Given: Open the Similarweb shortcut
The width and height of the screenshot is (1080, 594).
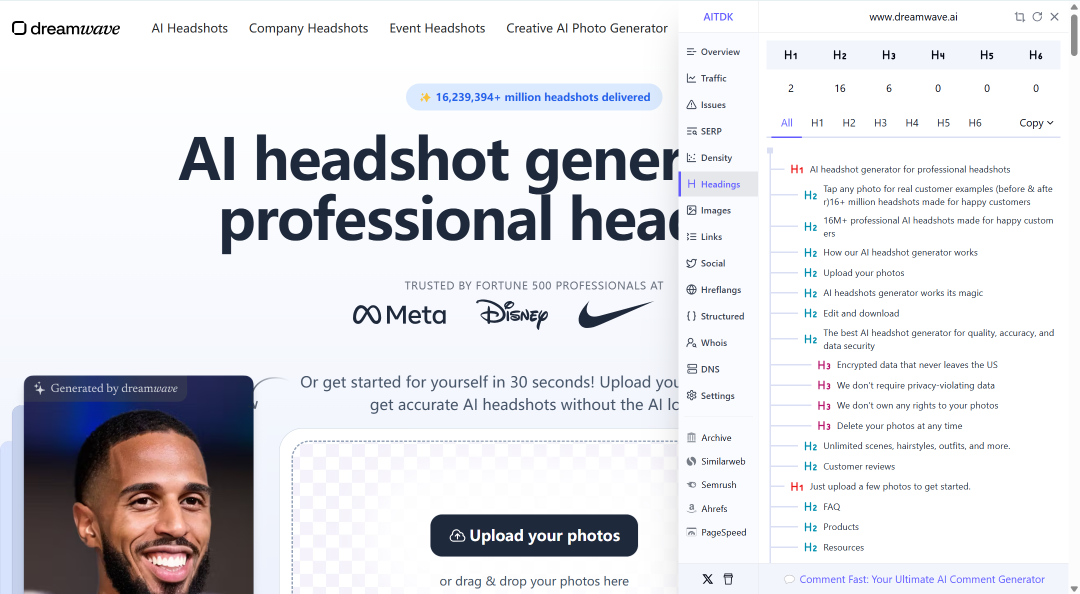Looking at the screenshot, I should coord(716,461).
